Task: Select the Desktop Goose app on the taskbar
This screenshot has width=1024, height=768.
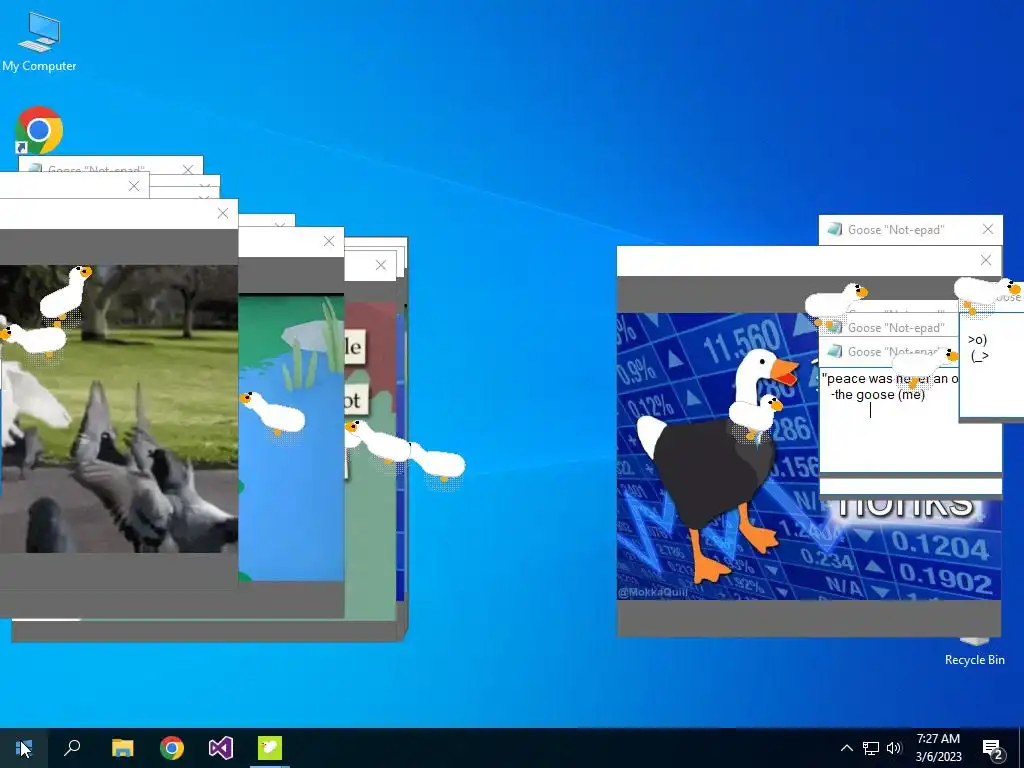Action: click(270, 748)
